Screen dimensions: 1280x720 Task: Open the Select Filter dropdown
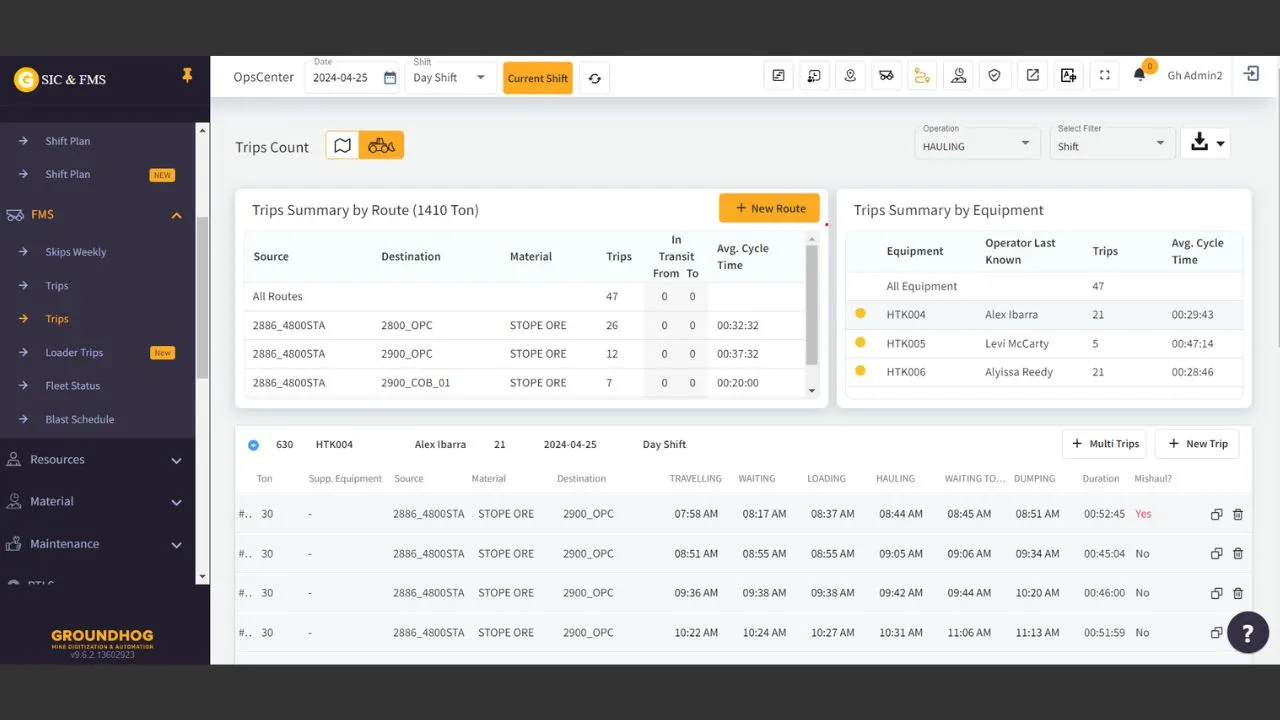(1112, 143)
